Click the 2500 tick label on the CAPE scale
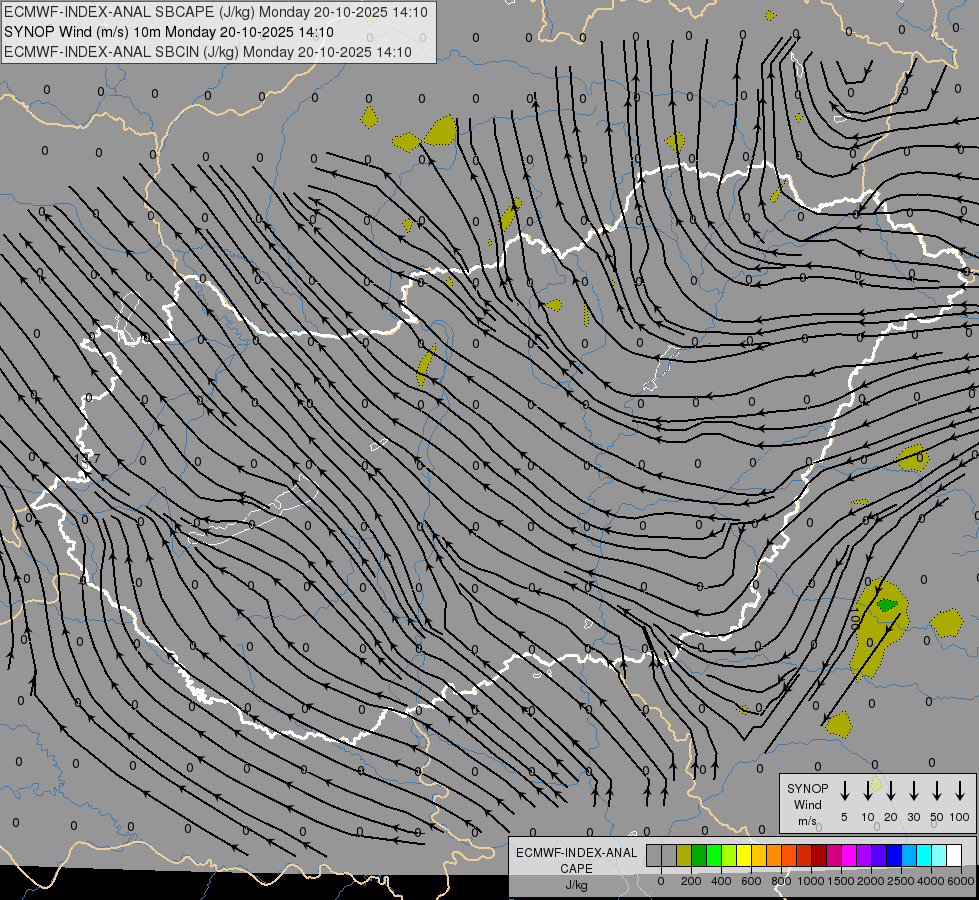Image resolution: width=979 pixels, height=900 pixels. click(901, 881)
